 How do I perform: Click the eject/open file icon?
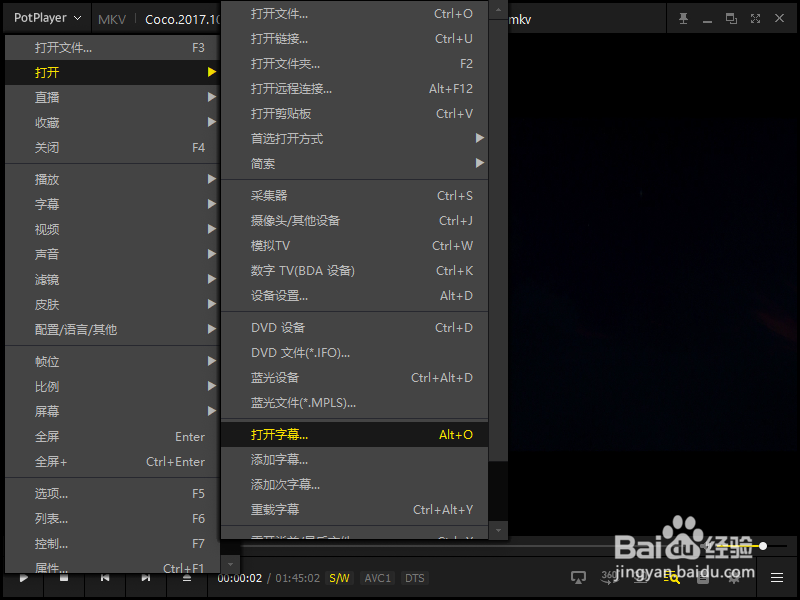[x=187, y=578]
